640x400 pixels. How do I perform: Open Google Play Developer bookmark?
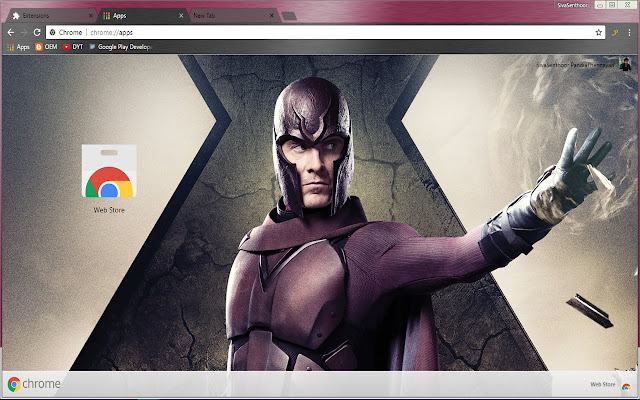120,47
